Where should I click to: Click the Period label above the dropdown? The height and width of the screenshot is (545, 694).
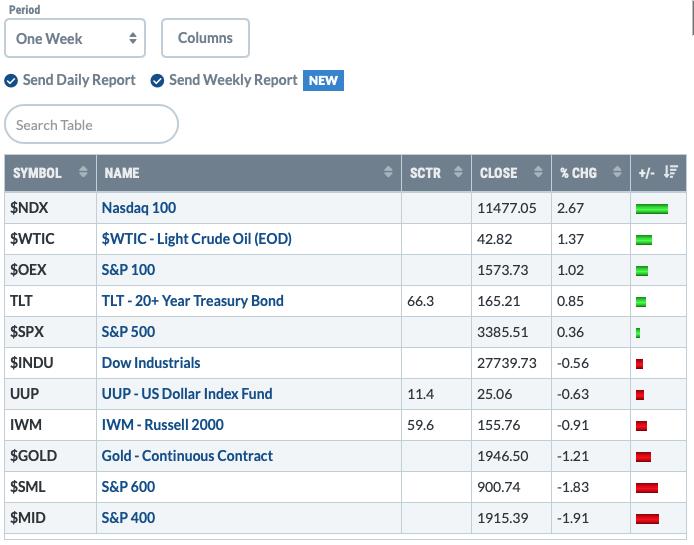coord(24,9)
